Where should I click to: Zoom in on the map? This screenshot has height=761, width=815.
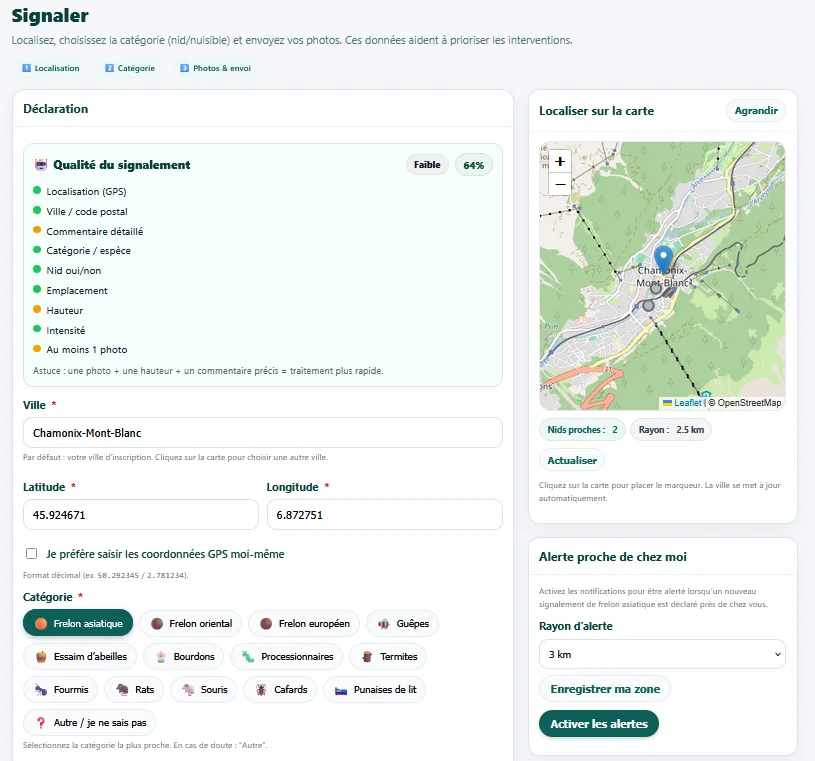tap(560, 162)
